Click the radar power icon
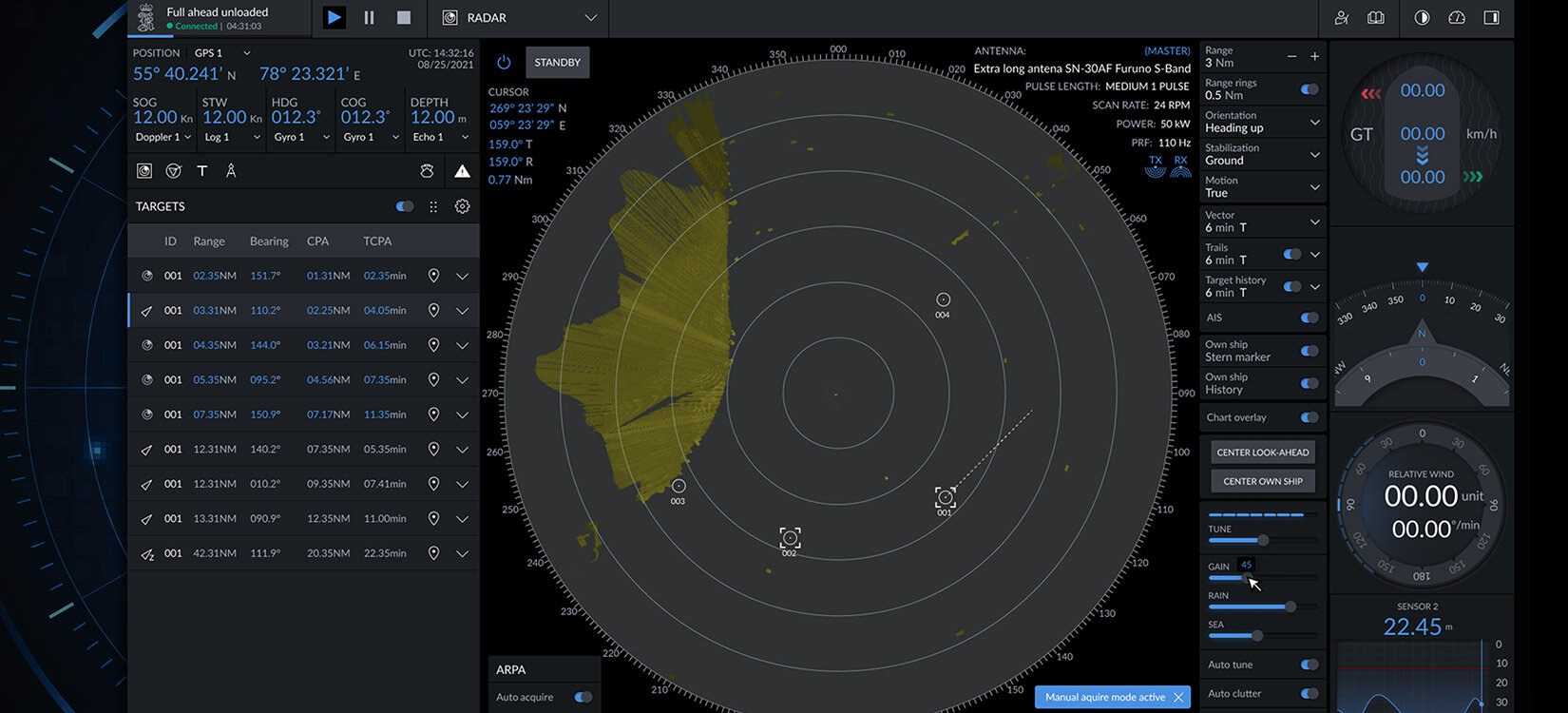Image resolution: width=1568 pixels, height=713 pixels. (x=504, y=63)
